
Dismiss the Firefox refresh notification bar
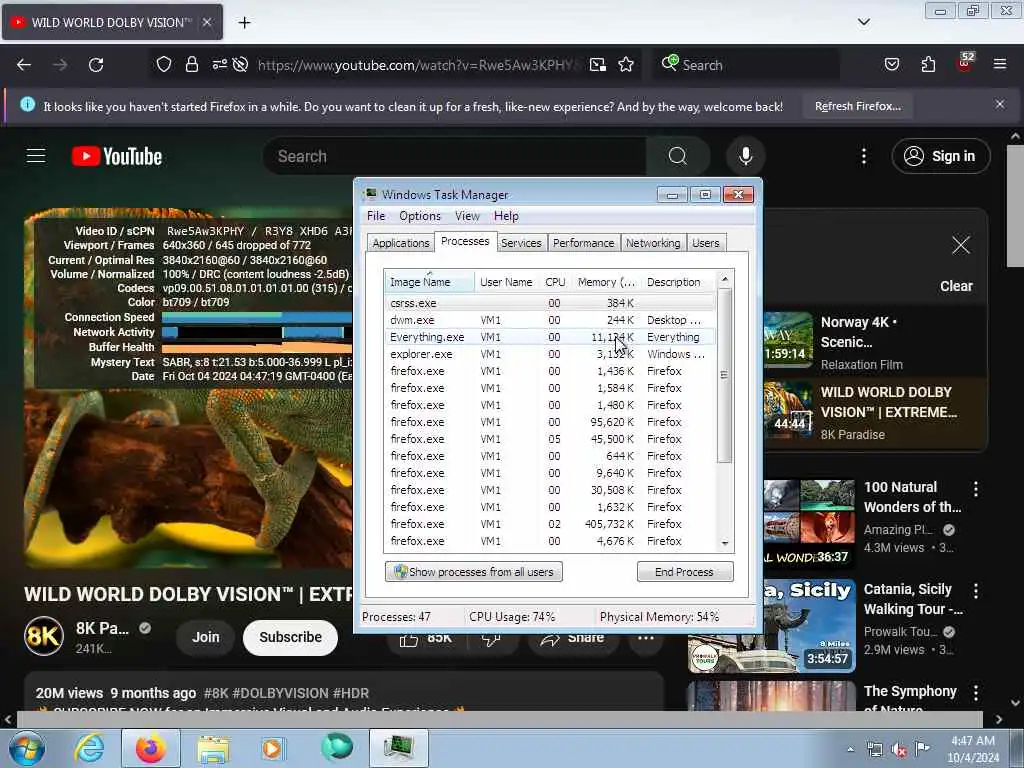(1000, 104)
